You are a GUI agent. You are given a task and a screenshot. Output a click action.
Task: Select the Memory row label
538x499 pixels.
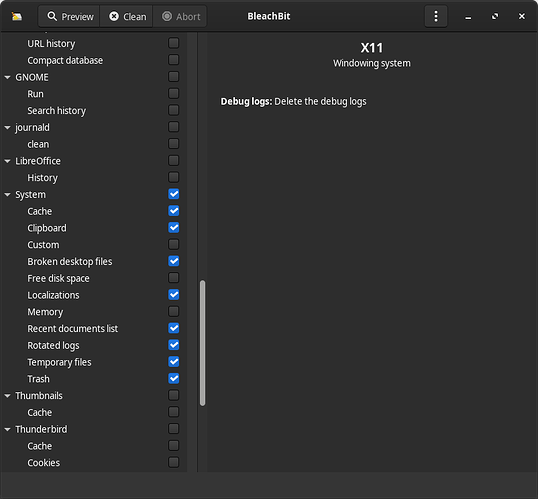(x=45, y=312)
